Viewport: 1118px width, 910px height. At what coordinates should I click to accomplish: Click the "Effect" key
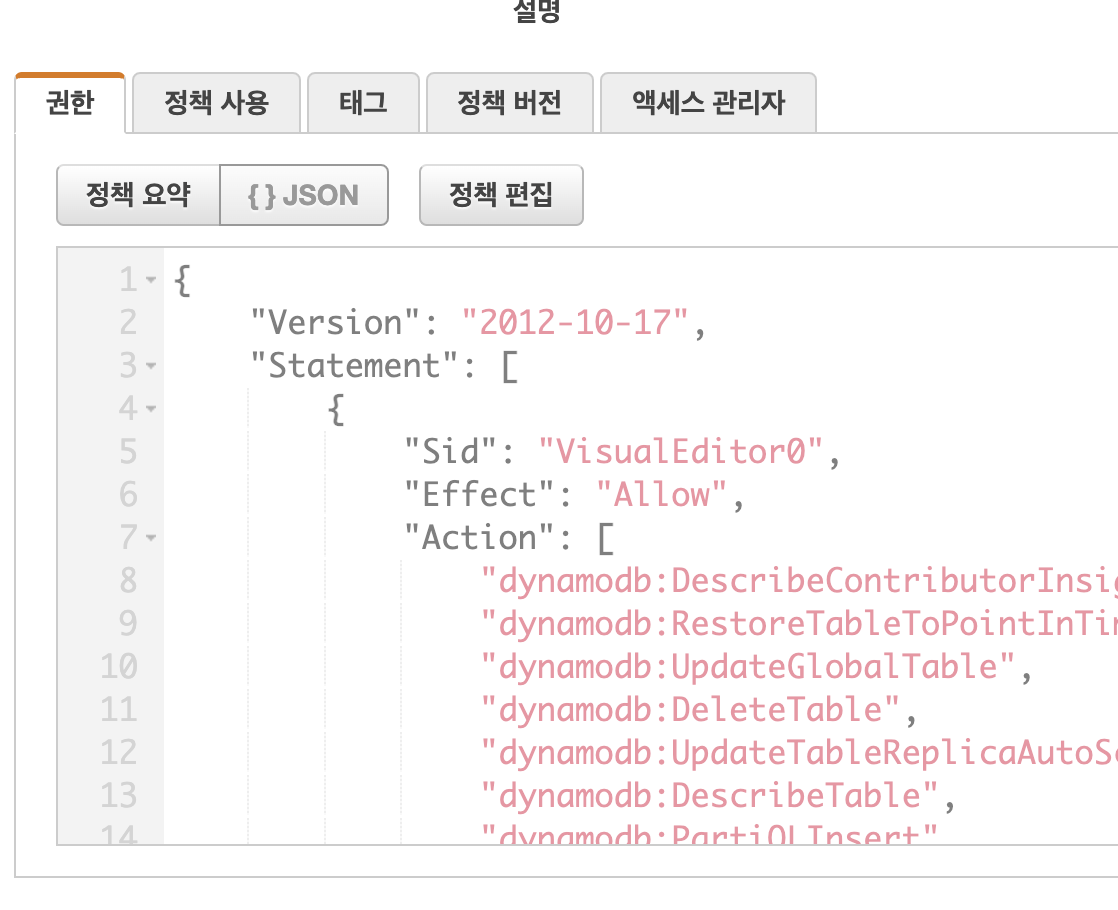[x=479, y=495]
